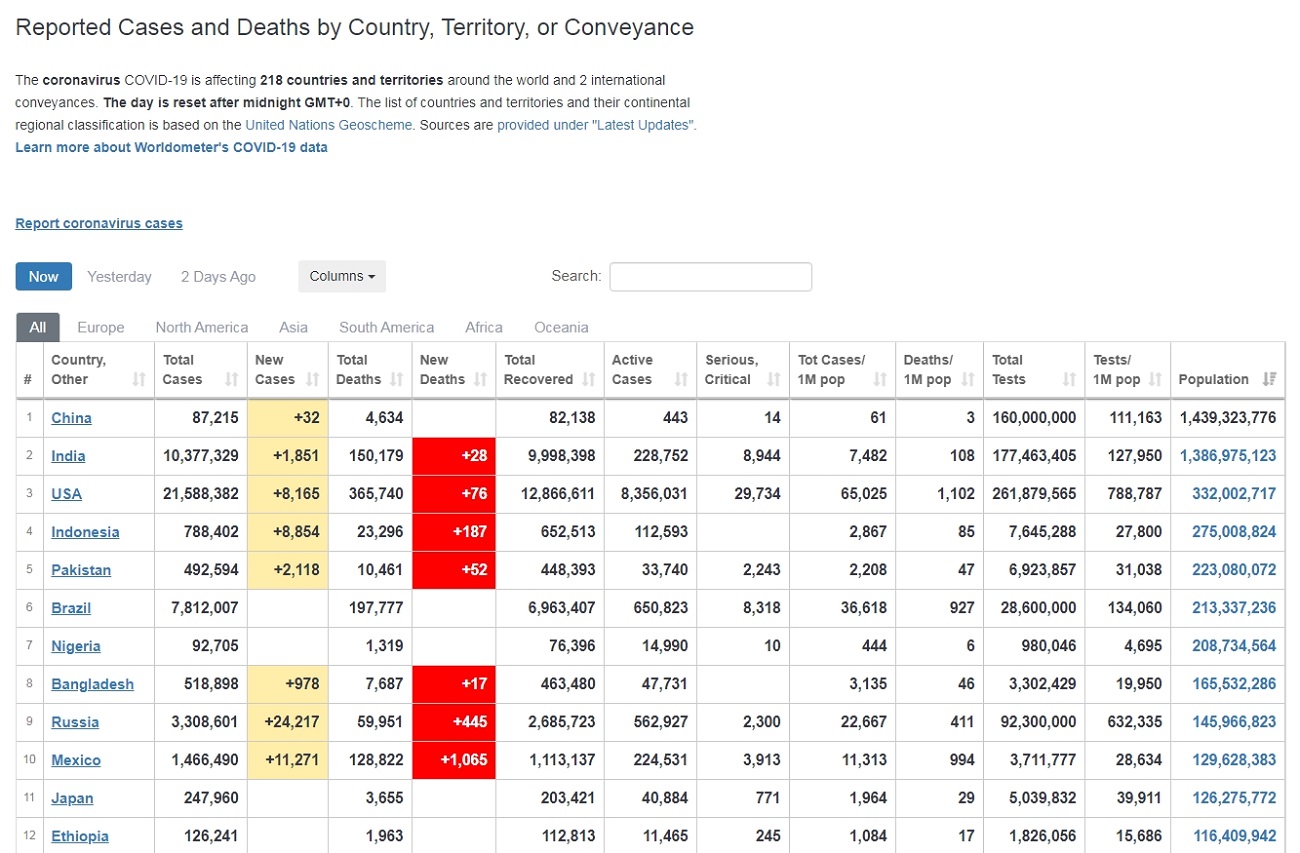The height and width of the screenshot is (853, 1300).
Task: Click sort arrows in New Cases header
Action: coord(313,380)
